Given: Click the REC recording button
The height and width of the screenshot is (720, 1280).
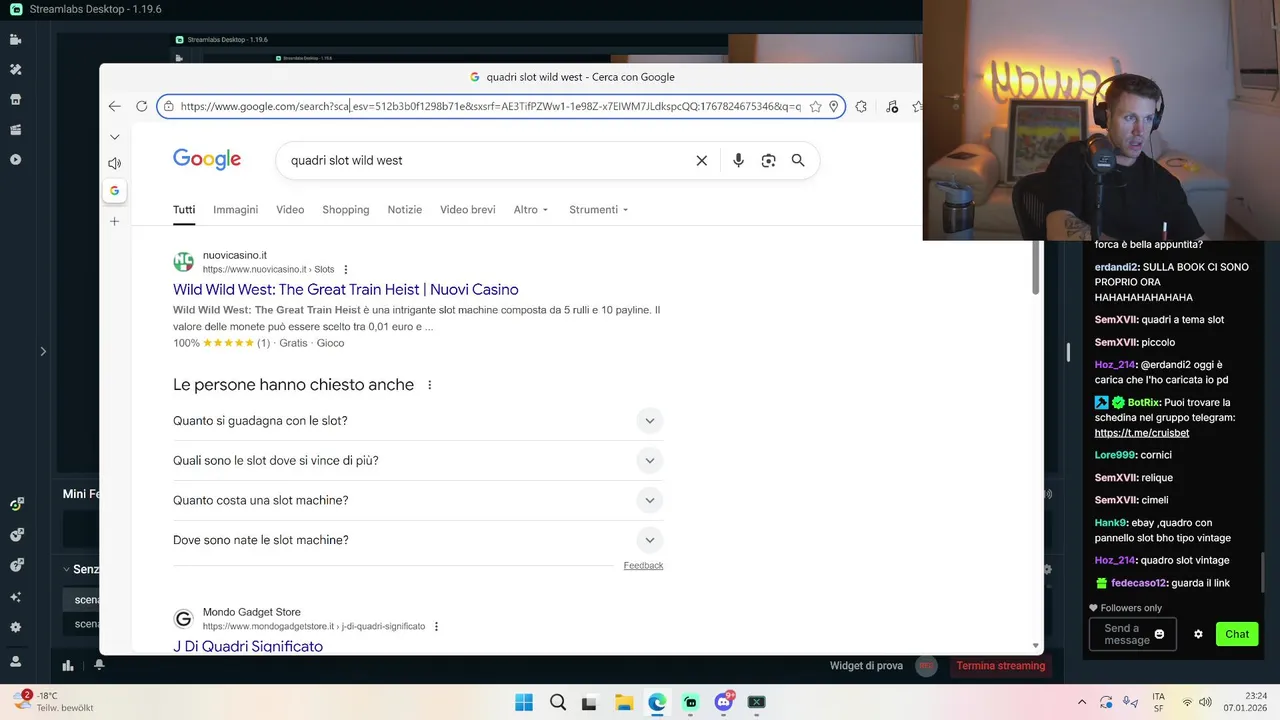Looking at the screenshot, I should pyautogui.click(x=926, y=666).
